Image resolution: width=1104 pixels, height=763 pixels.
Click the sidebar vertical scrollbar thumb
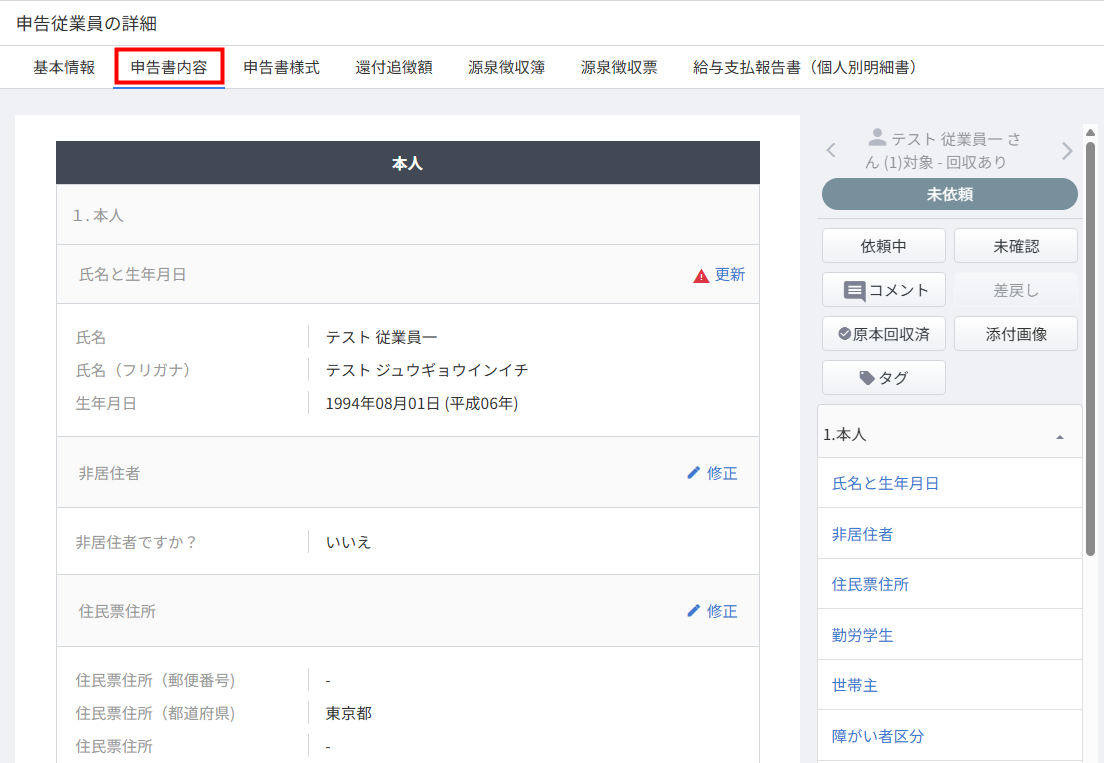point(1090,348)
